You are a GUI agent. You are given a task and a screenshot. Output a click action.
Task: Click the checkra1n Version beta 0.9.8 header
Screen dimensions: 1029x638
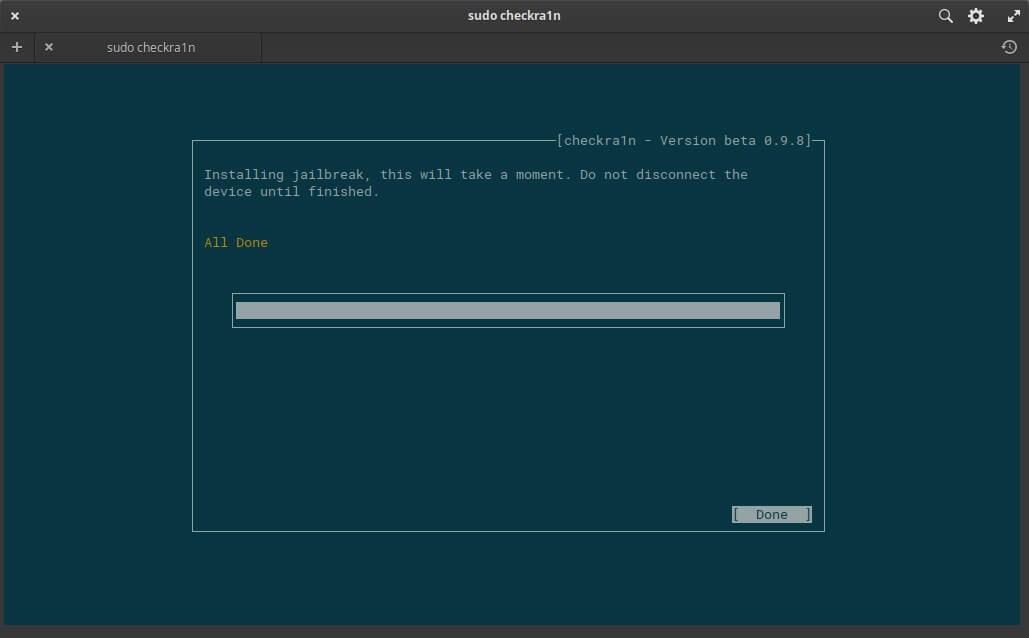[684, 141]
